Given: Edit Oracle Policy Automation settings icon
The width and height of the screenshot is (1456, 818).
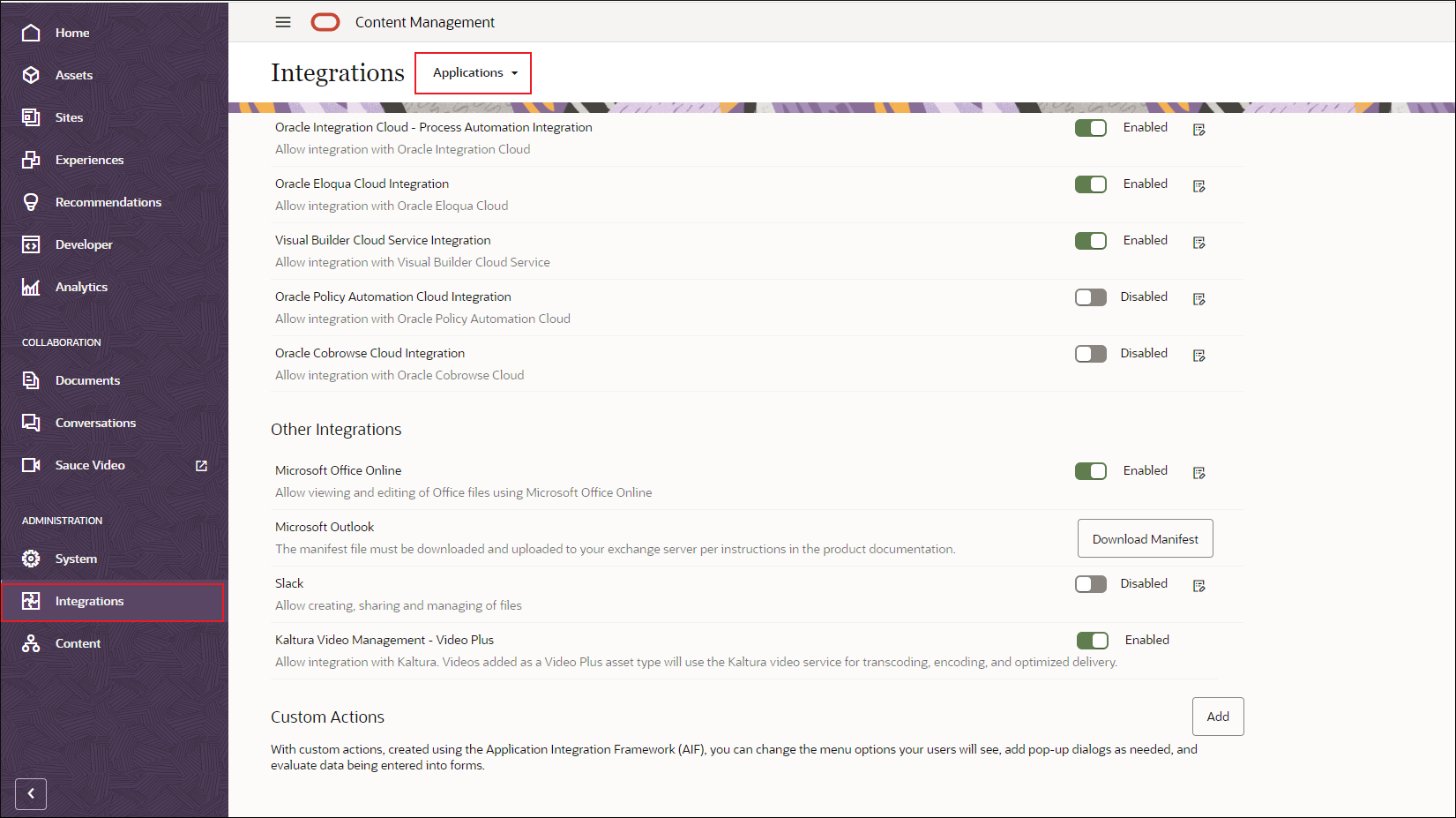Looking at the screenshot, I should coord(1199,299).
